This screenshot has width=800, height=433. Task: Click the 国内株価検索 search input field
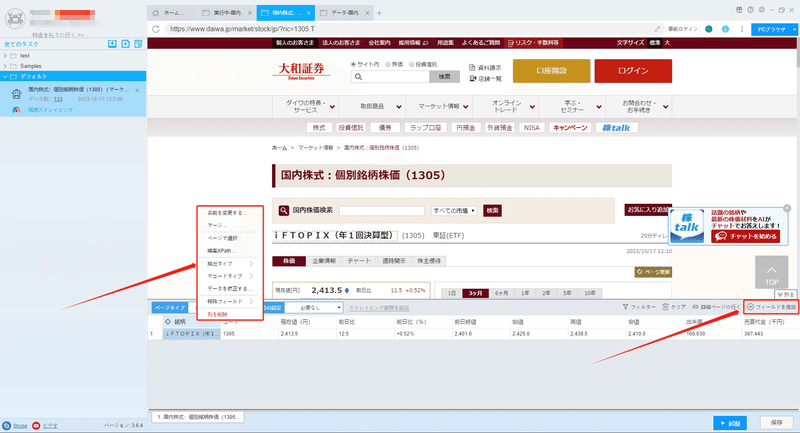[x=382, y=211]
